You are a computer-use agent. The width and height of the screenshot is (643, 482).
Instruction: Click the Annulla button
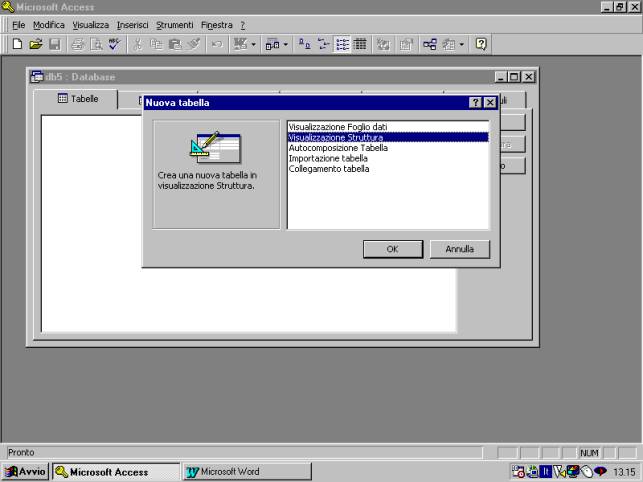(x=460, y=249)
